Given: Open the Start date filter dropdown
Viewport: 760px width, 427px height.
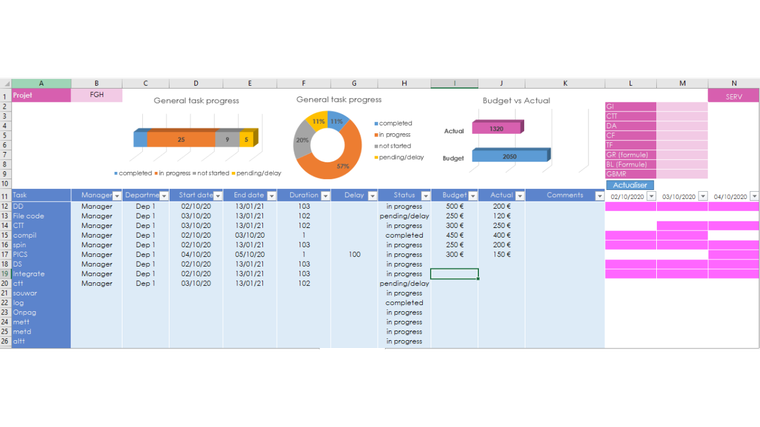Looking at the screenshot, I should pyautogui.click(x=216, y=196).
